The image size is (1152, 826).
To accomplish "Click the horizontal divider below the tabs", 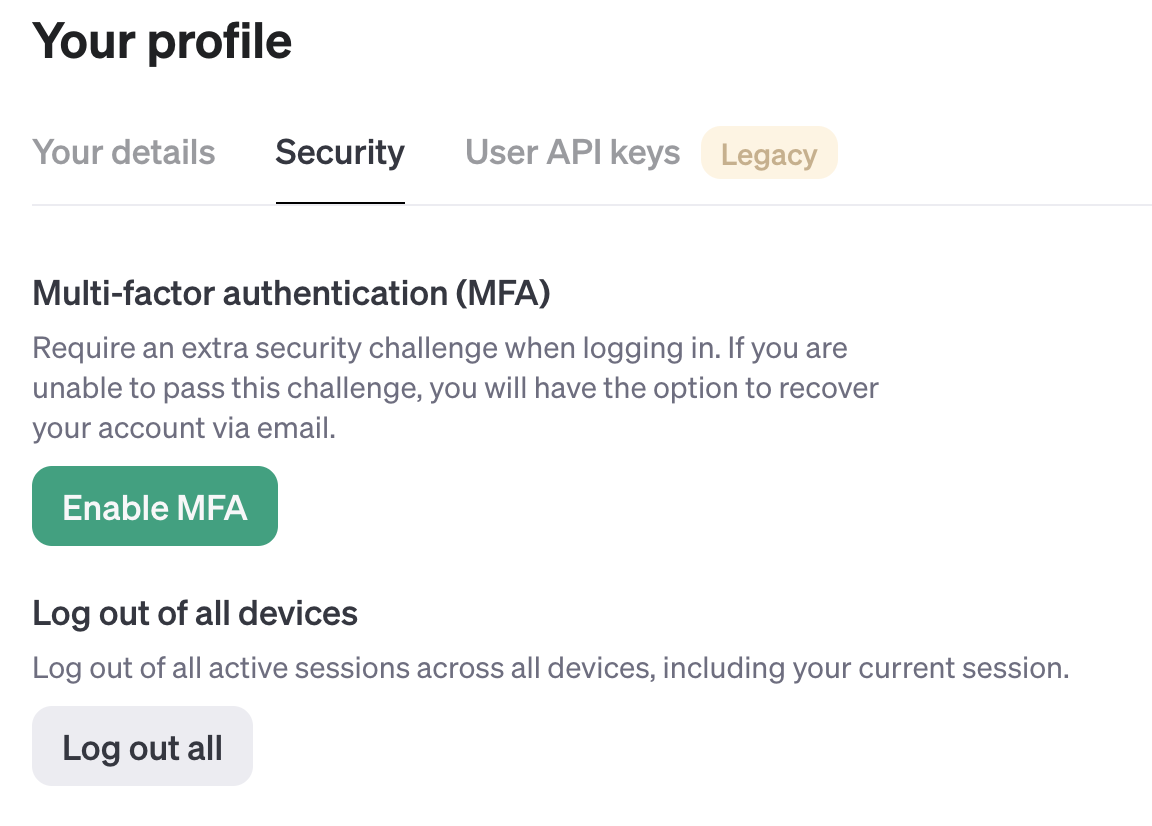I will 591,204.
